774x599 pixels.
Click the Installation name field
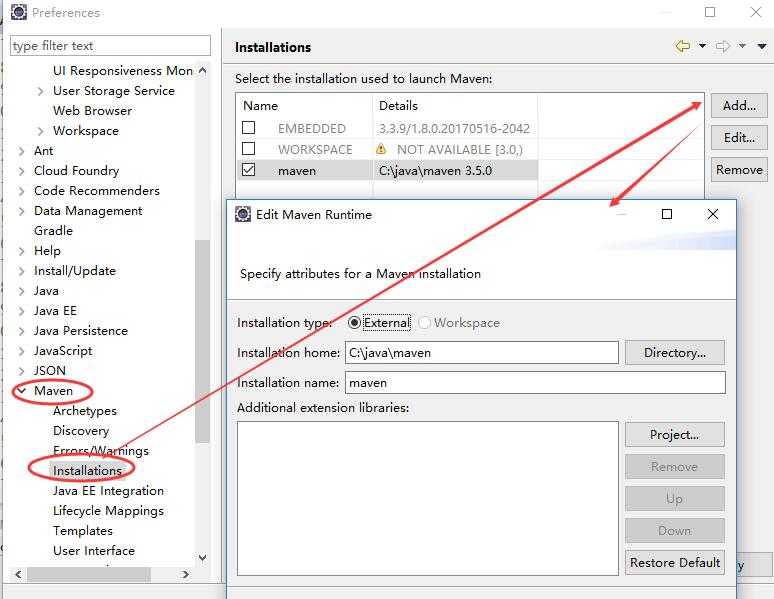click(535, 383)
